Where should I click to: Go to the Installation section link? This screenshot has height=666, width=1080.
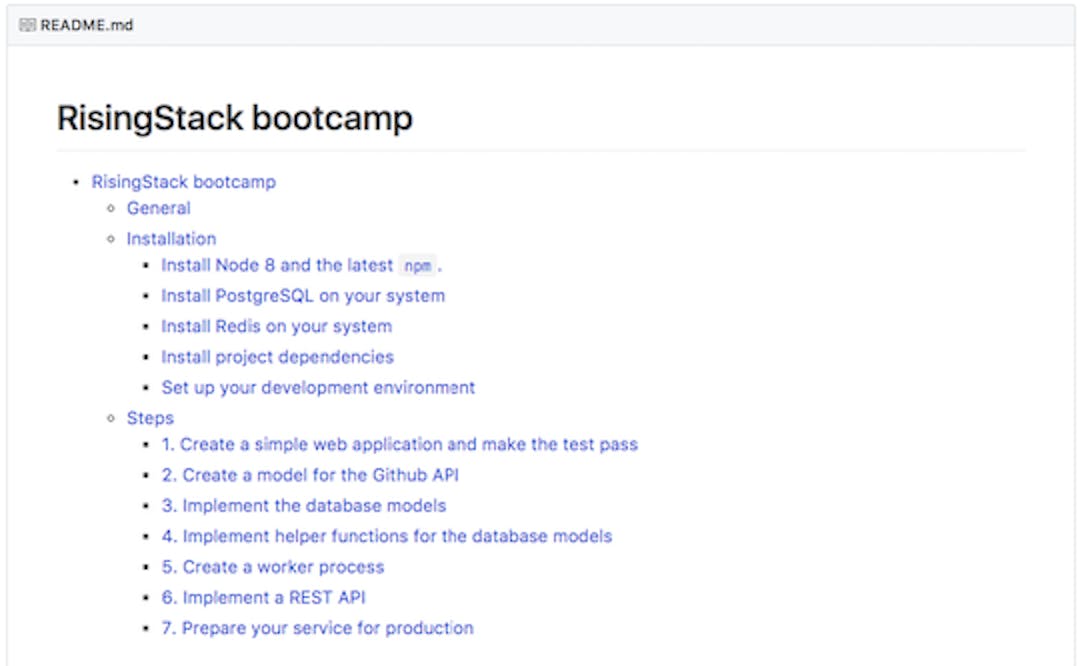click(x=171, y=239)
